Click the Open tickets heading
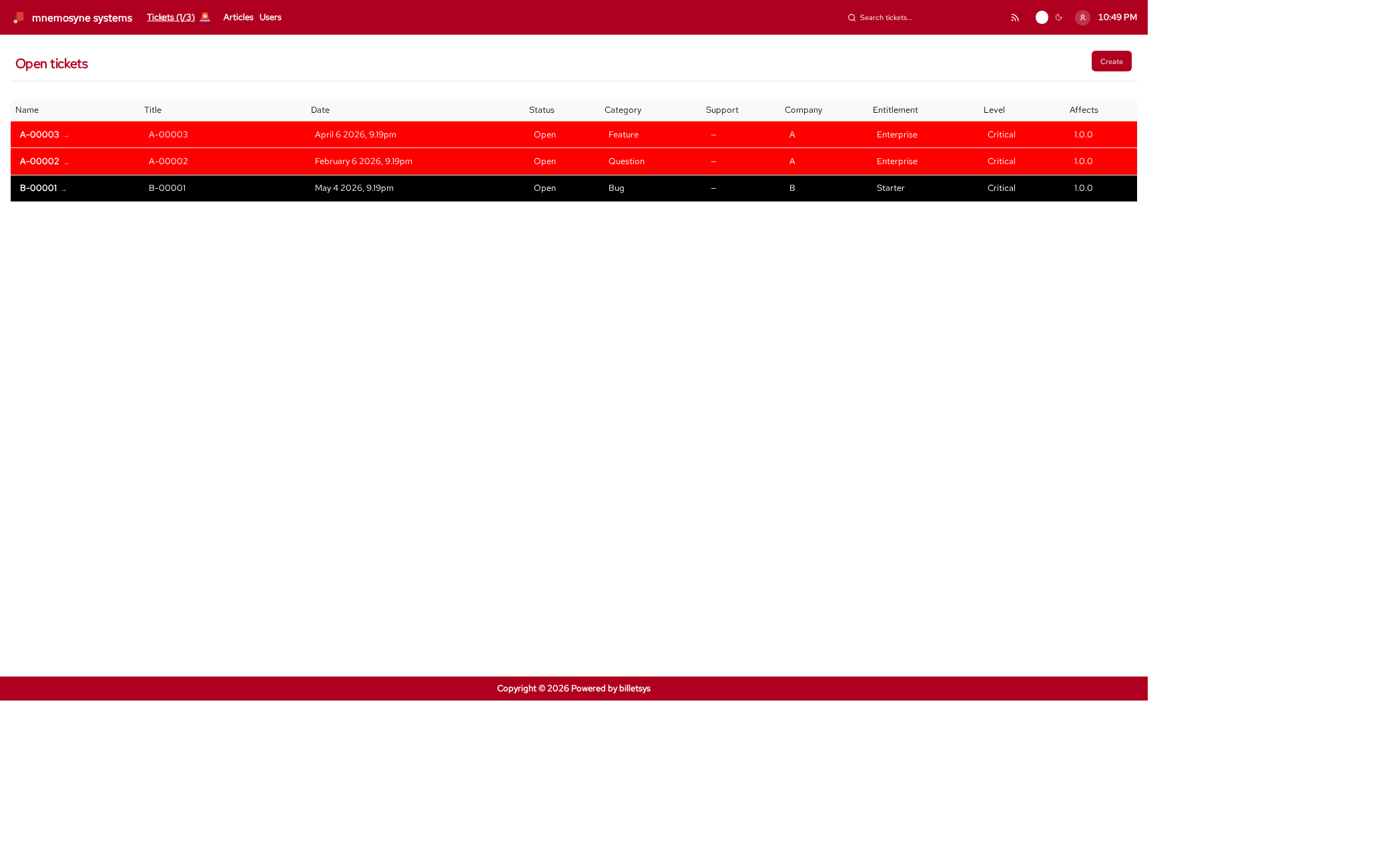The image size is (1400, 854). click(51, 63)
